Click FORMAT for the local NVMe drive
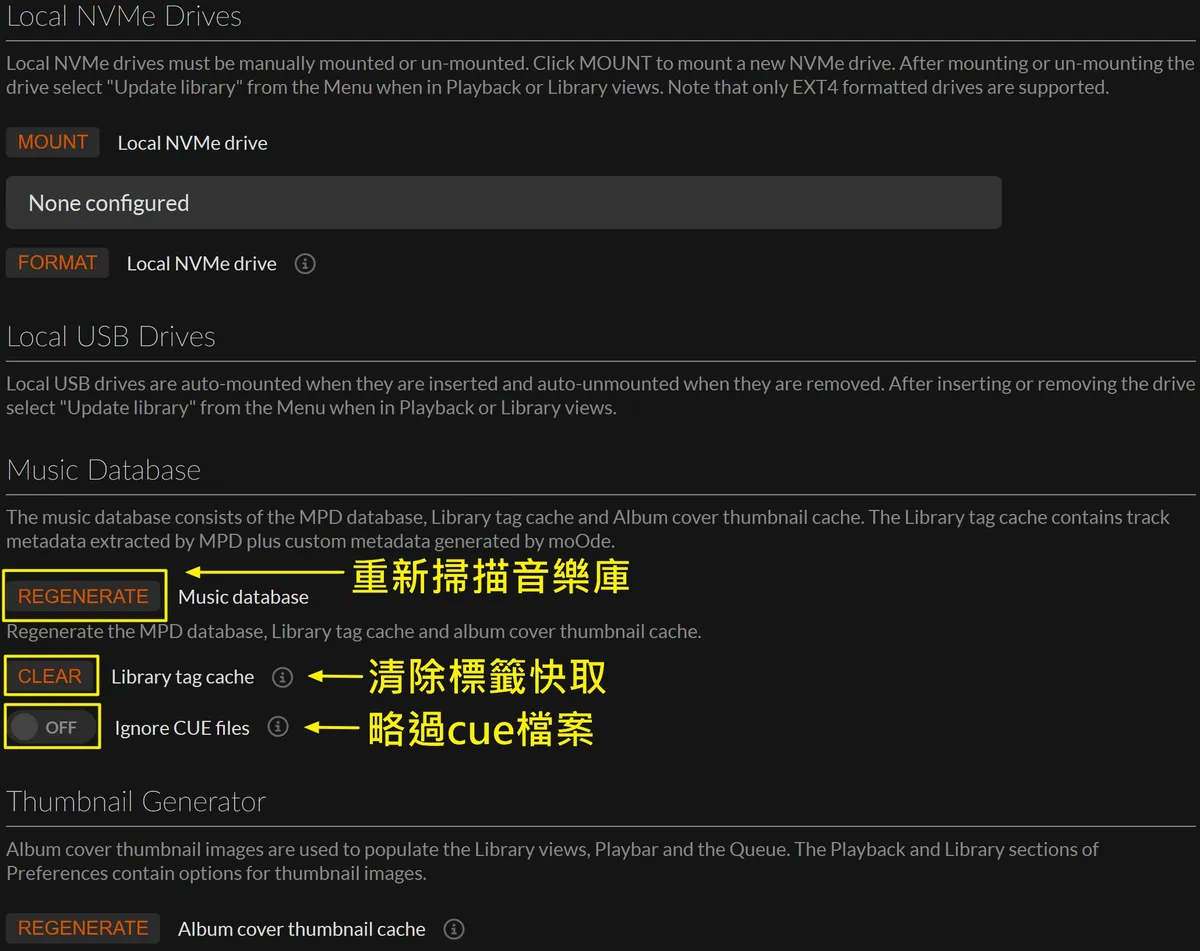 coord(57,263)
